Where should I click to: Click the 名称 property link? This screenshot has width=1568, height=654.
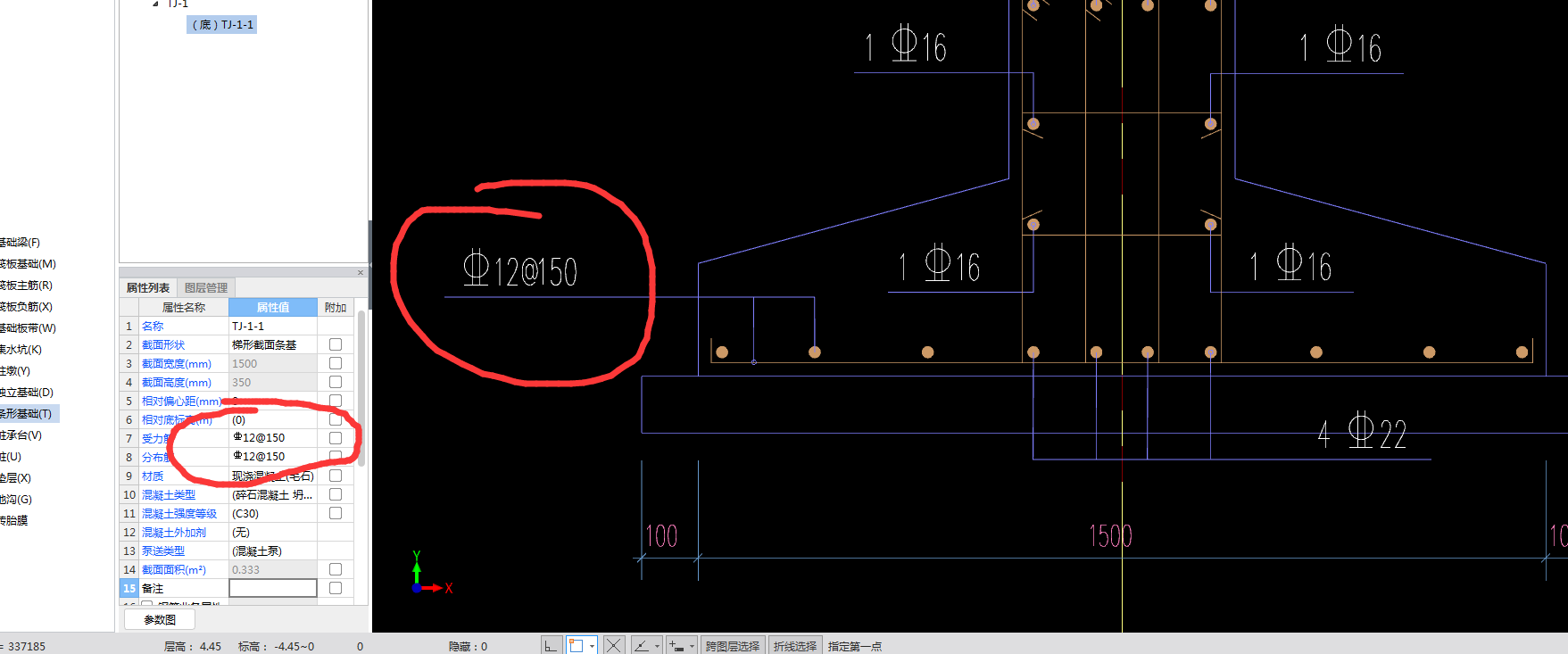pos(153,327)
